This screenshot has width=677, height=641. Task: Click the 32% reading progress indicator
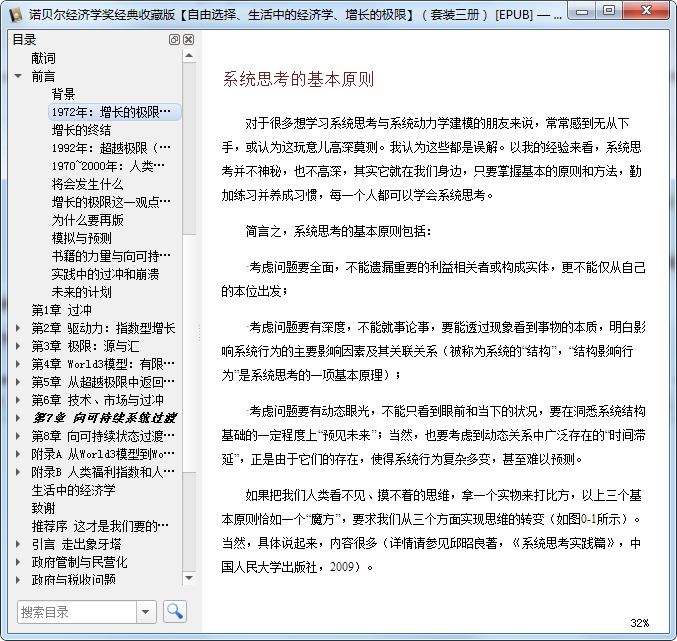(x=639, y=623)
